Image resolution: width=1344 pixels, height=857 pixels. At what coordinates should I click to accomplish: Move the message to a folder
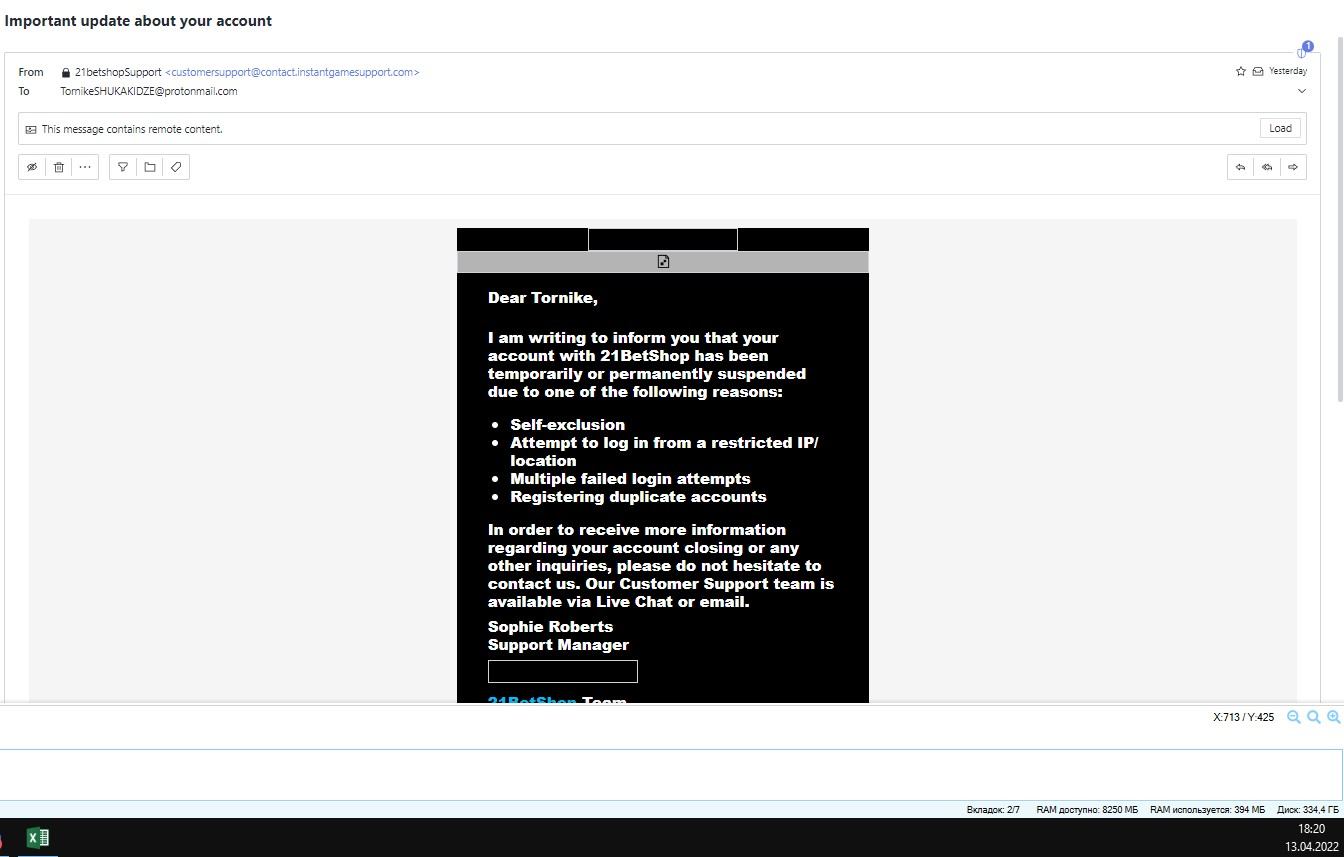click(150, 167)
